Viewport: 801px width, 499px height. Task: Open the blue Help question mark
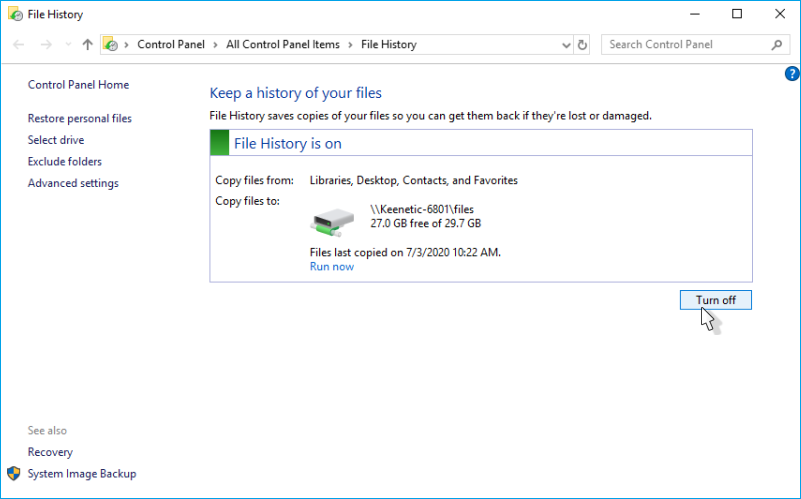792,74
